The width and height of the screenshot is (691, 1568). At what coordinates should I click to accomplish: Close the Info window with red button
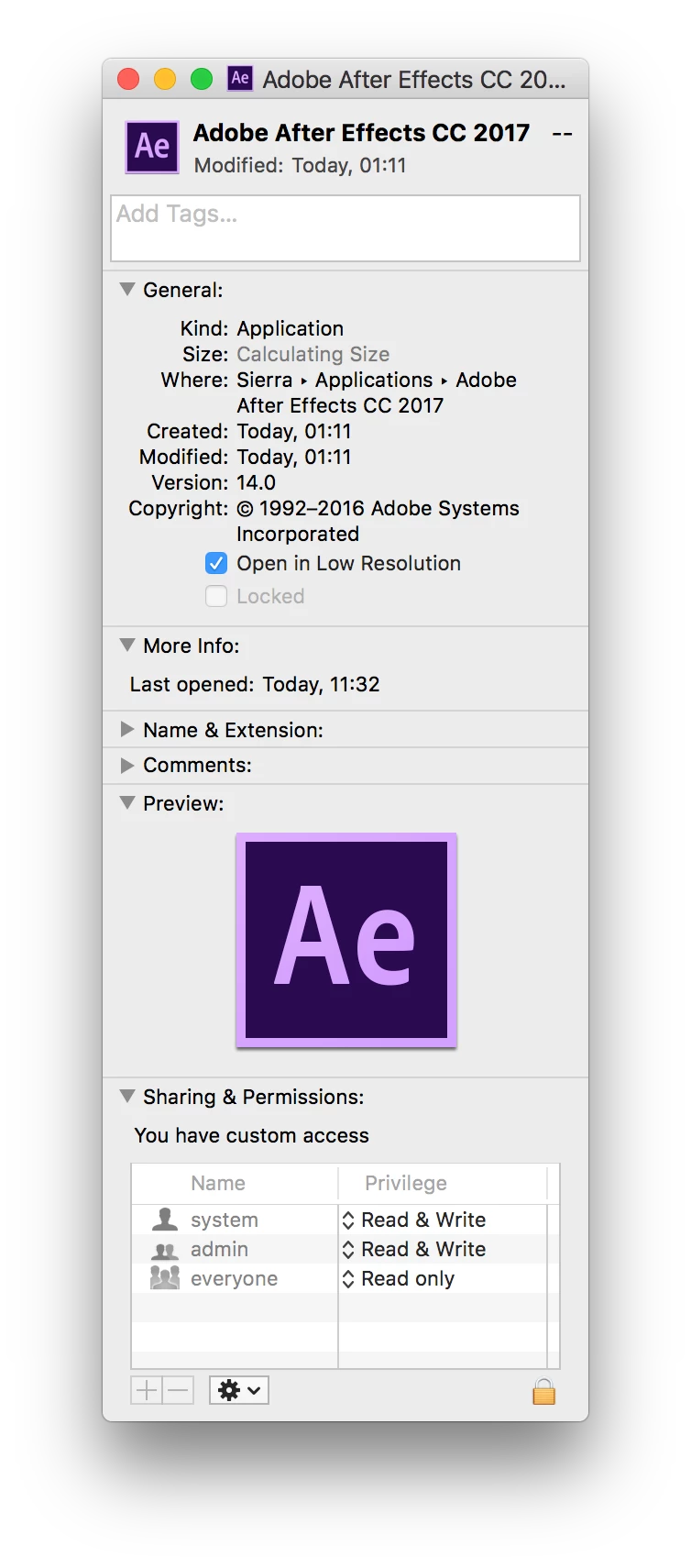pyautogui.click(x=128, y=79)
